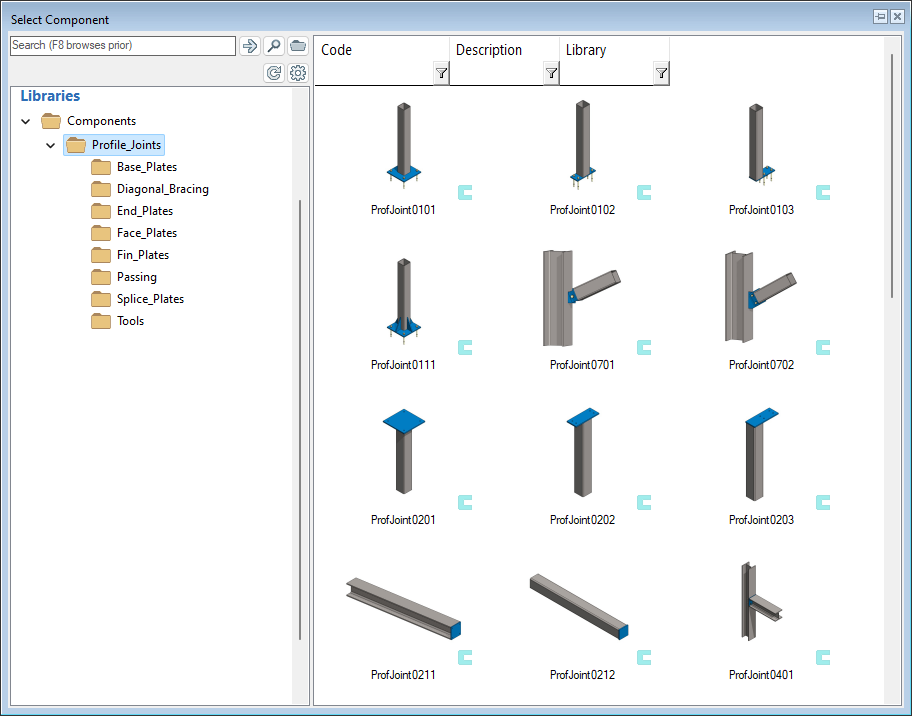Open the Library column filter
The image size is (912, 716).
[661, 73]
